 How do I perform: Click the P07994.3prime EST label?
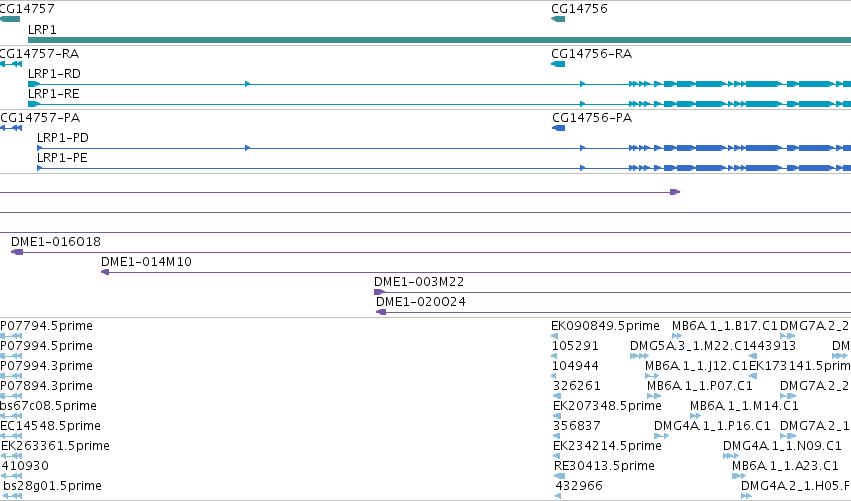click(x=46, y=366)
